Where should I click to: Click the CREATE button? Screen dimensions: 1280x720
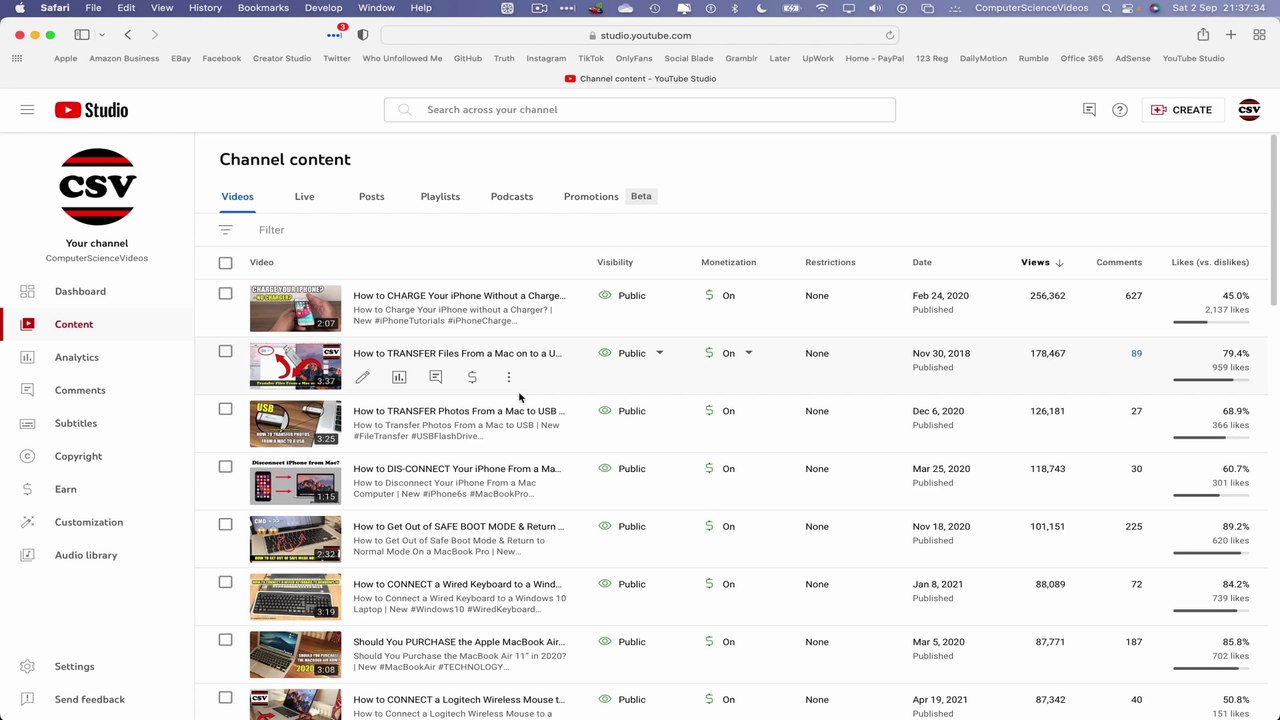(1182, 110)
